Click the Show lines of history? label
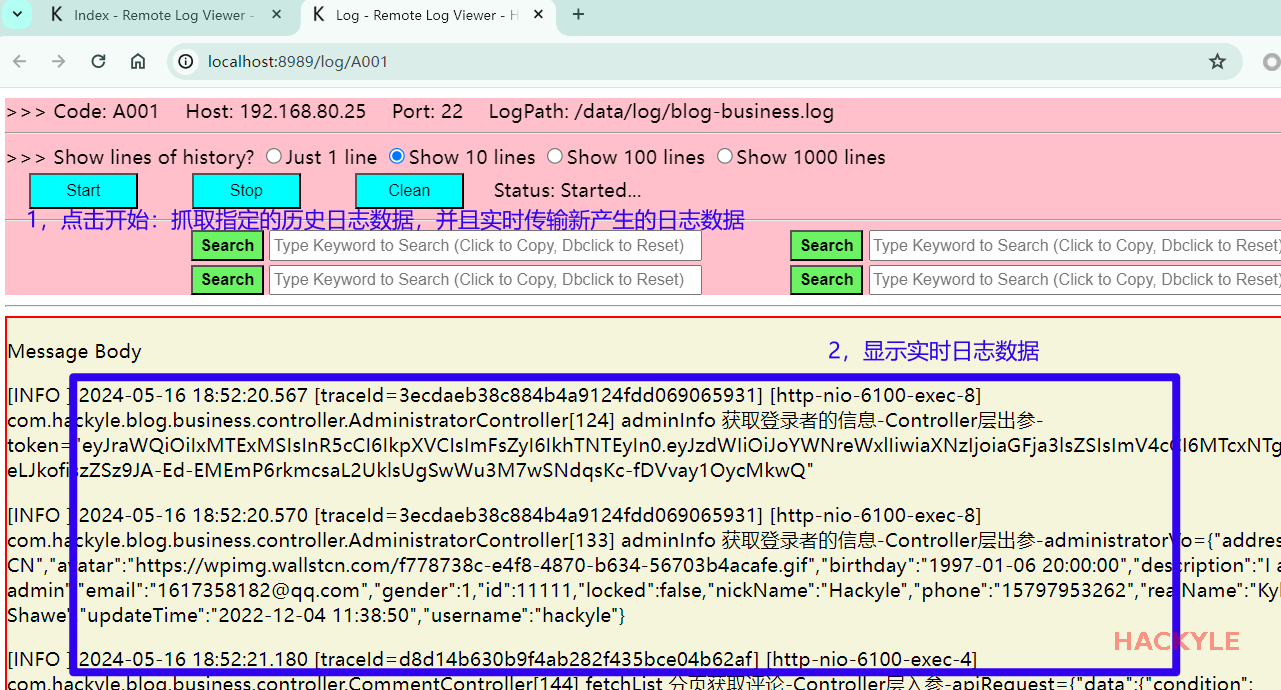This screenshot has height=690, width=1281. coord(154,157)
